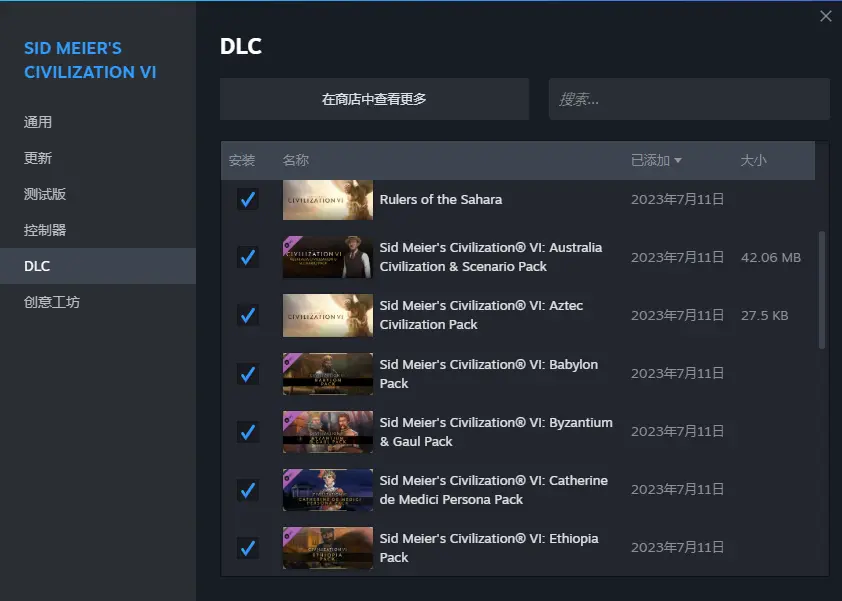Screen dimensions: 842x601
Task: Open the Ethiopia Pack thumbnail image
Action: point(328,548)
